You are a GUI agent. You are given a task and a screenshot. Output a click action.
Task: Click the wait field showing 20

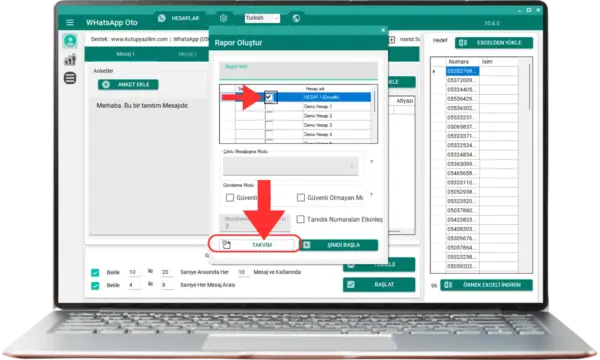[x=166, y=272]
